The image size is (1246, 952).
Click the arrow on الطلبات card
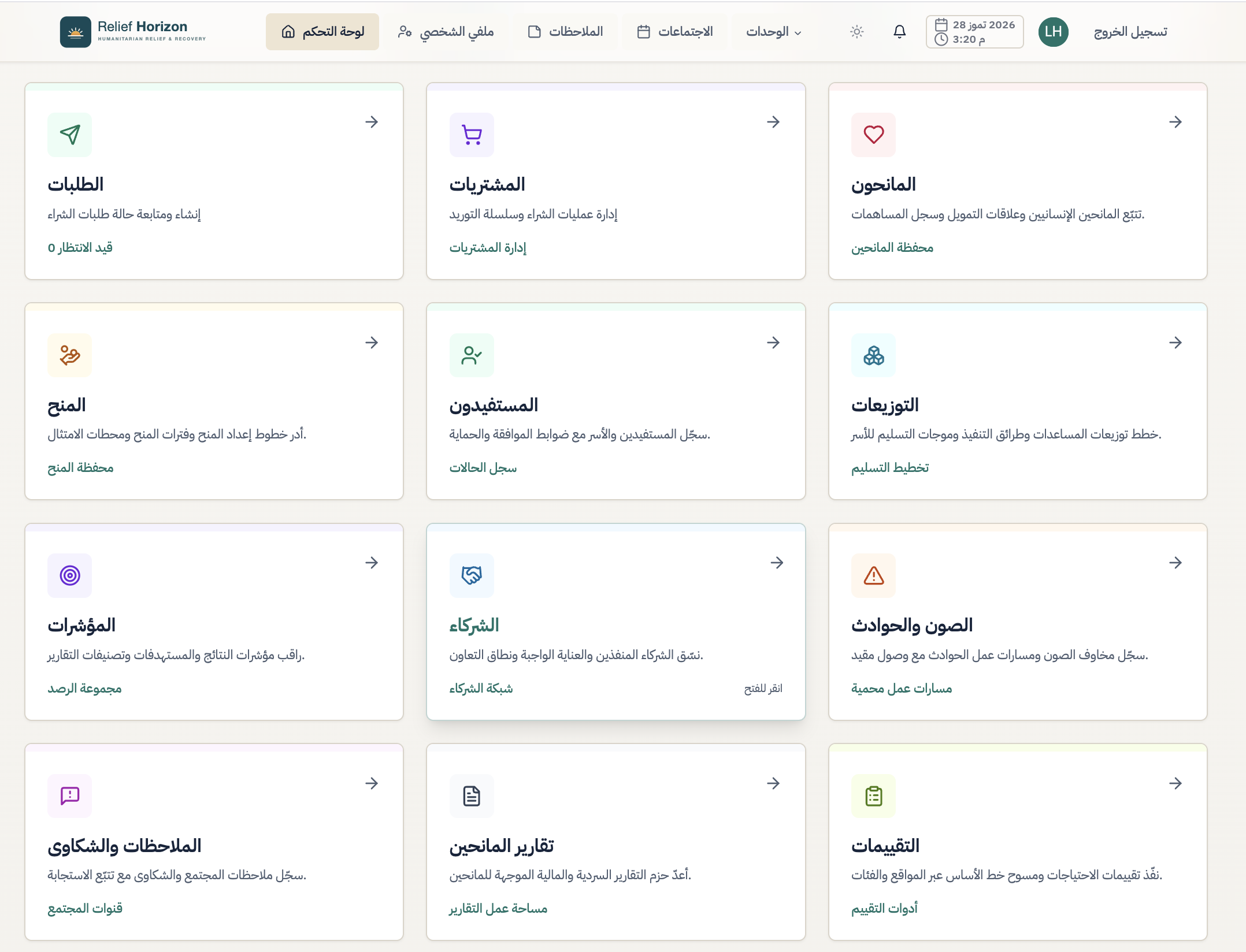pyautogui.click(x=372, y=122)
